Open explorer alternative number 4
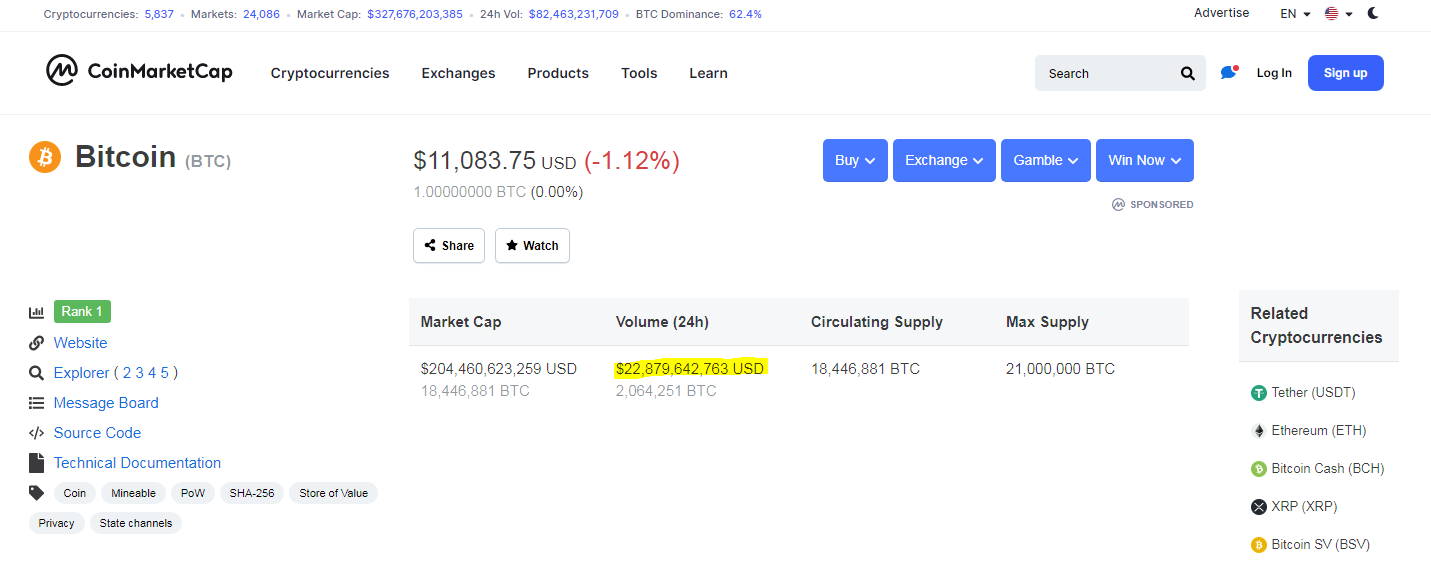The image size is (1431, 569). point(153,373)
